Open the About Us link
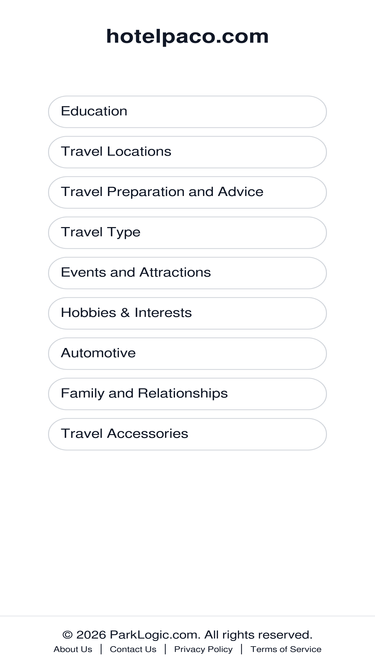Screen dimensions: 375x667 coord(73,649)
